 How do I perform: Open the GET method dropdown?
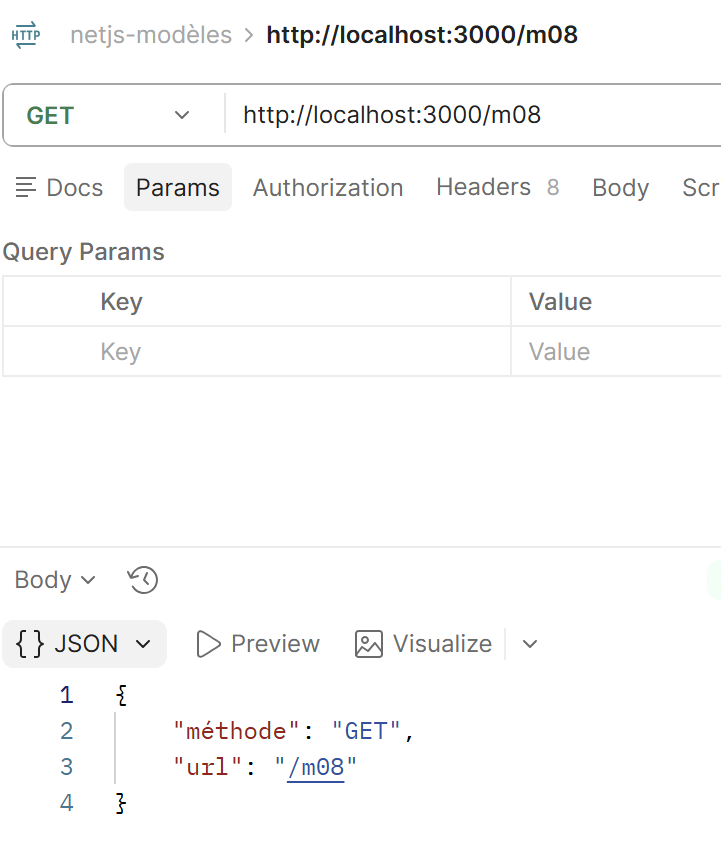coord(108,115)
